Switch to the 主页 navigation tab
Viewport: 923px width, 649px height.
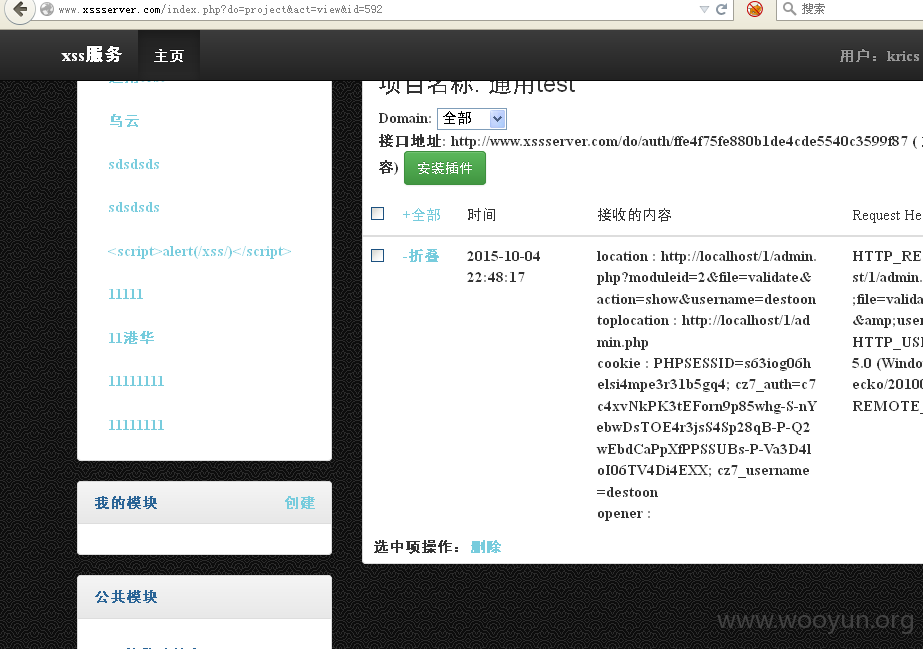tap(169, 56)
